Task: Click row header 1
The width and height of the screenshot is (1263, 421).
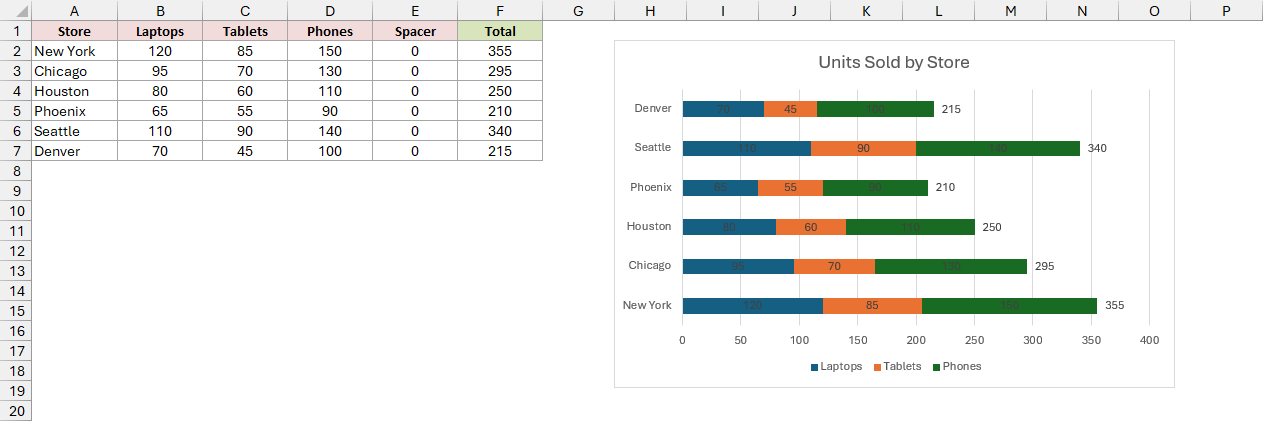Action: pyautogui.click(x=15, y=31)
